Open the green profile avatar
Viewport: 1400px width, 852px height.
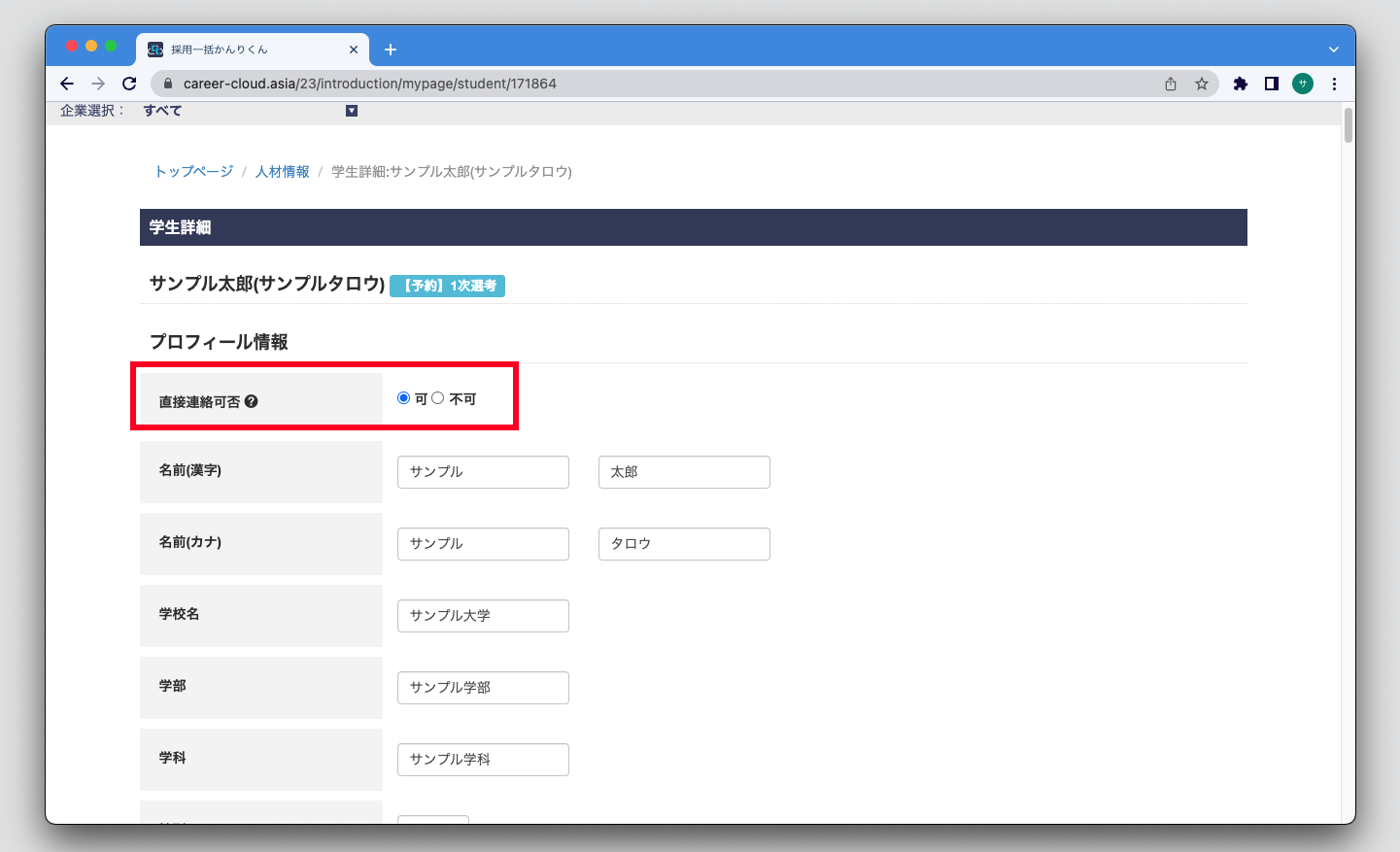pos(1303,84)
